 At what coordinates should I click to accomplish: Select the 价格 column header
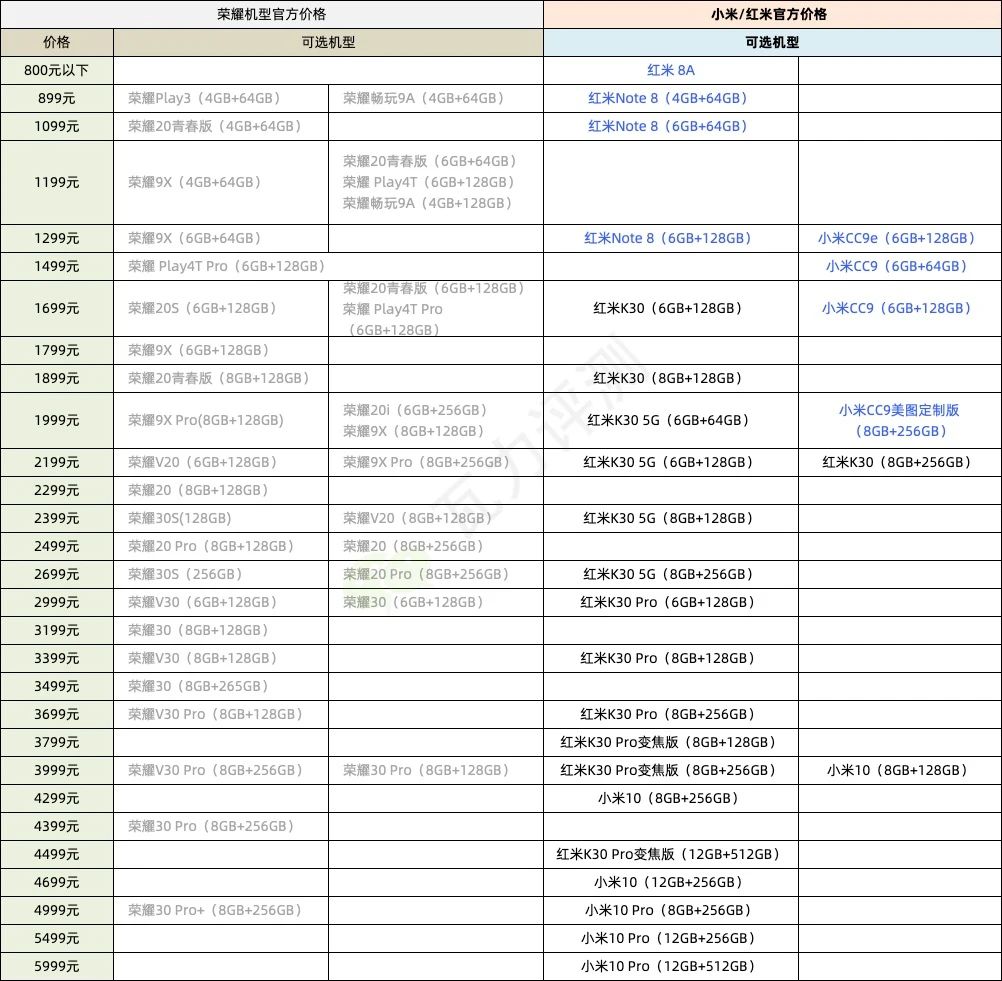[x=57, y=42]
